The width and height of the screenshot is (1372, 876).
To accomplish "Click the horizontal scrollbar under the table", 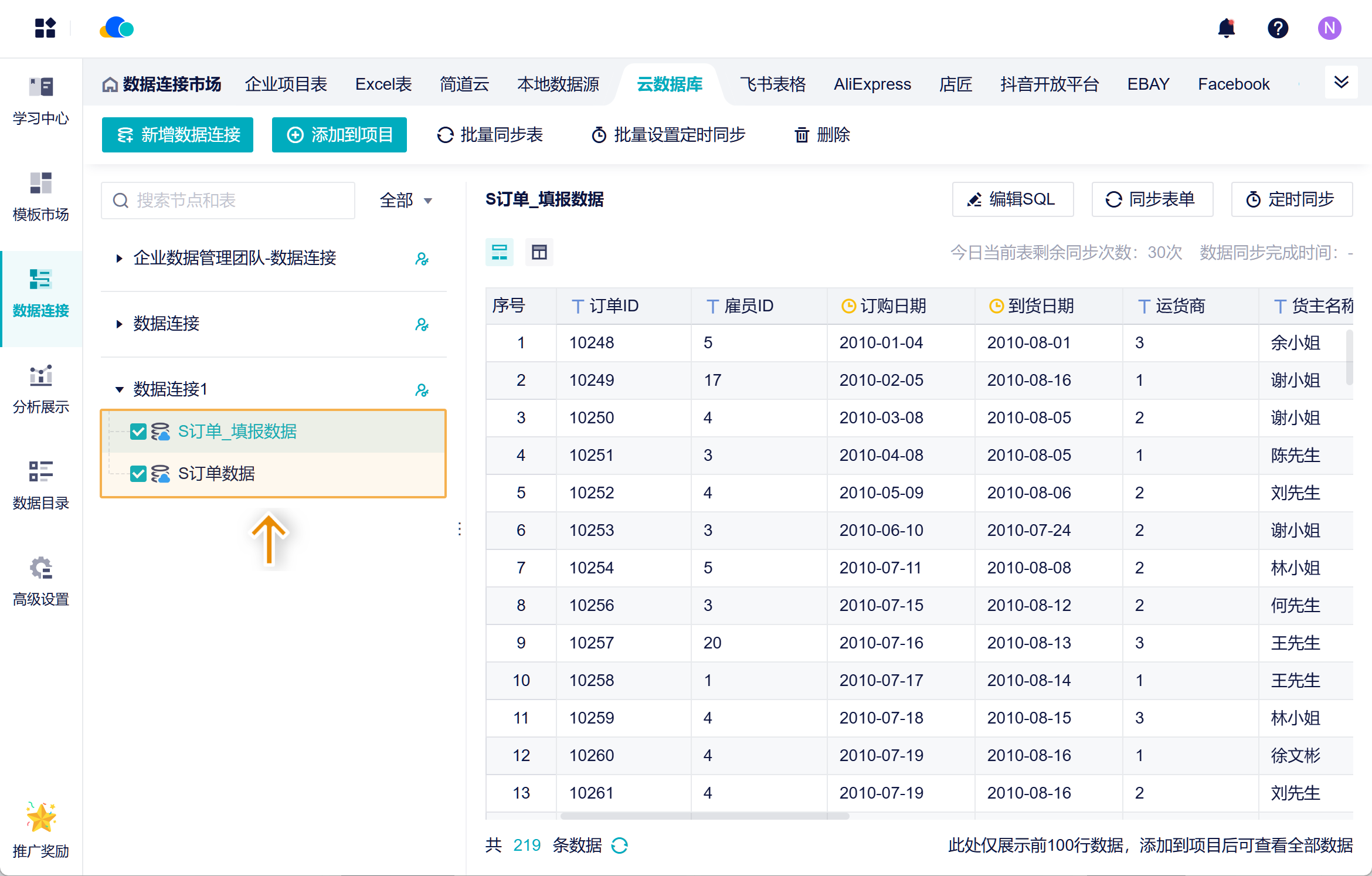I will pos(704,816).
